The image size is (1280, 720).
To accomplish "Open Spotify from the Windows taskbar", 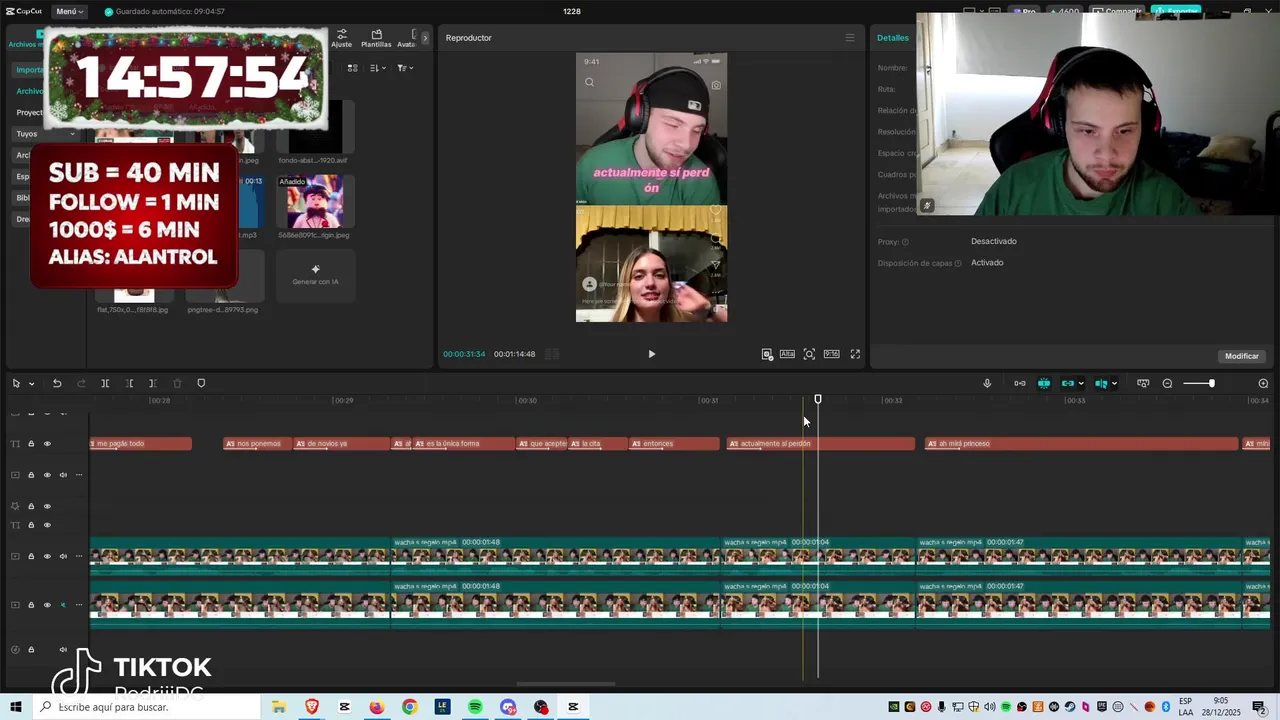I will 475,707.
